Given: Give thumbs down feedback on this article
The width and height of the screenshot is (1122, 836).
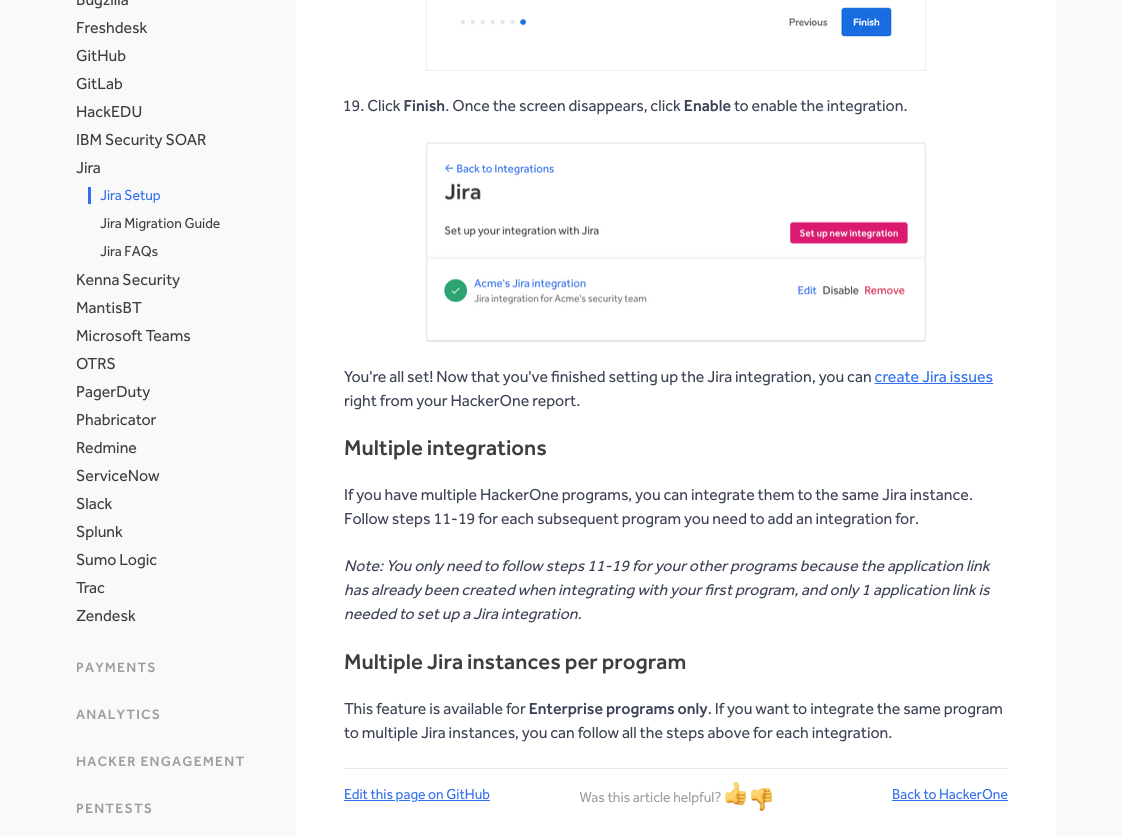Looking at the screenshot, I should click(x=760, y=796).
